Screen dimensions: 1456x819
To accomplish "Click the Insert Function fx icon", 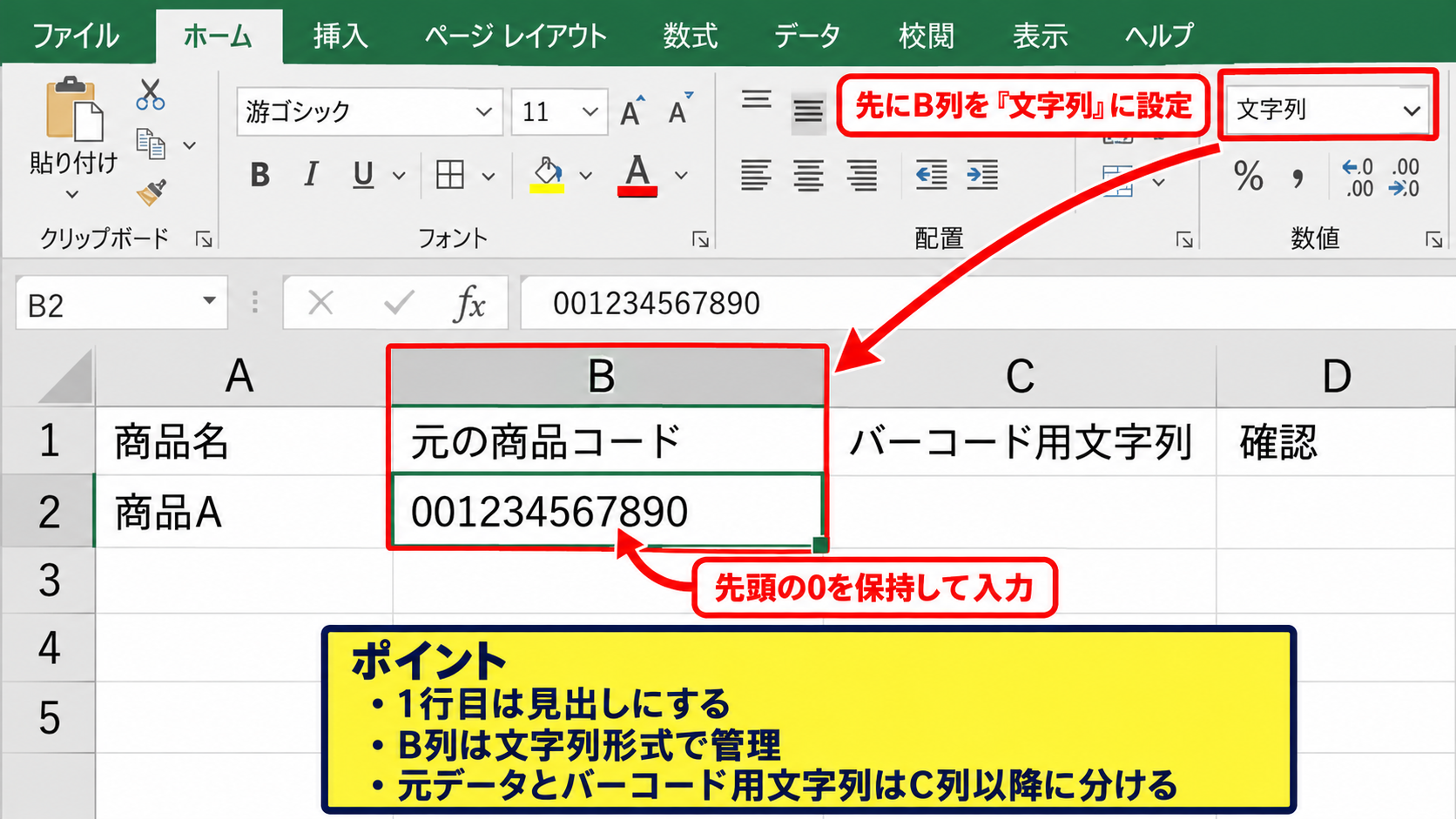I will tap(470, 303).
